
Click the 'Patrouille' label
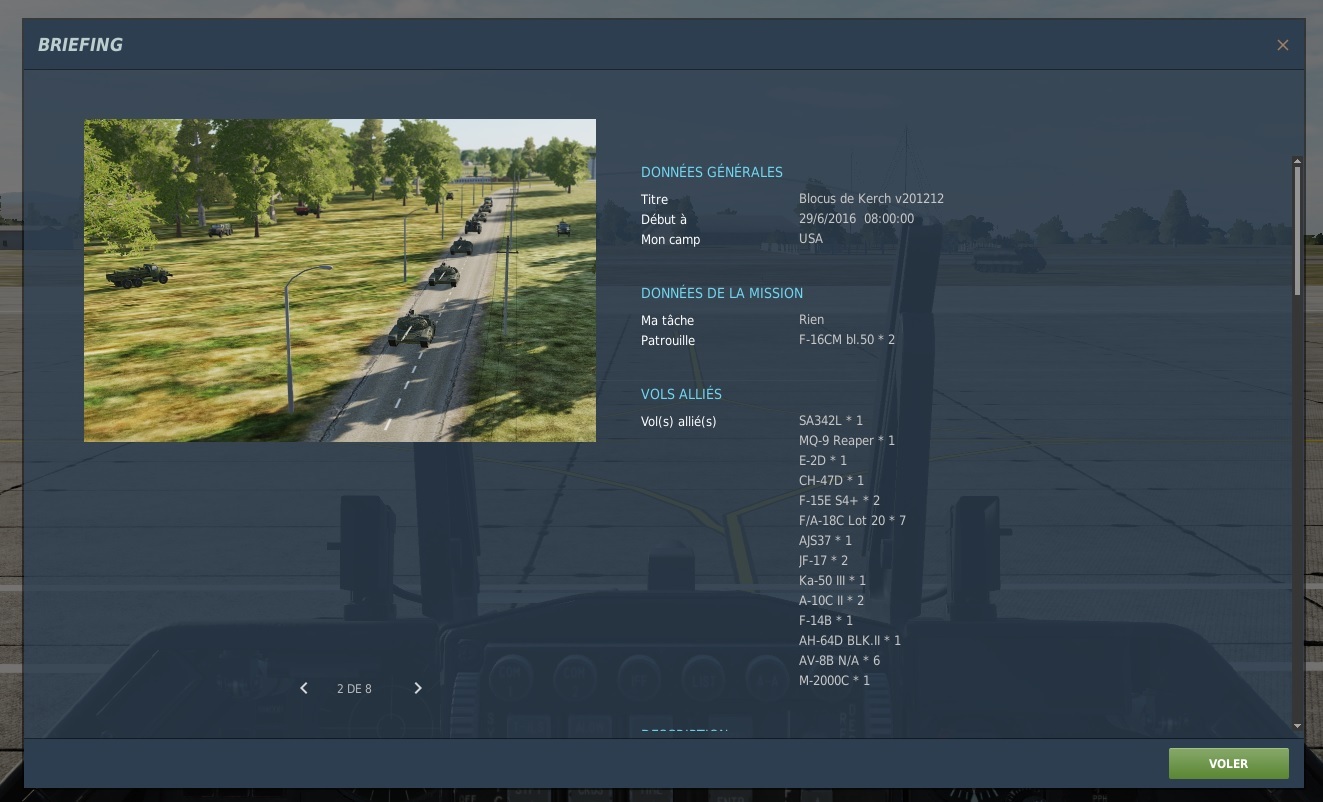click(668, 341)
